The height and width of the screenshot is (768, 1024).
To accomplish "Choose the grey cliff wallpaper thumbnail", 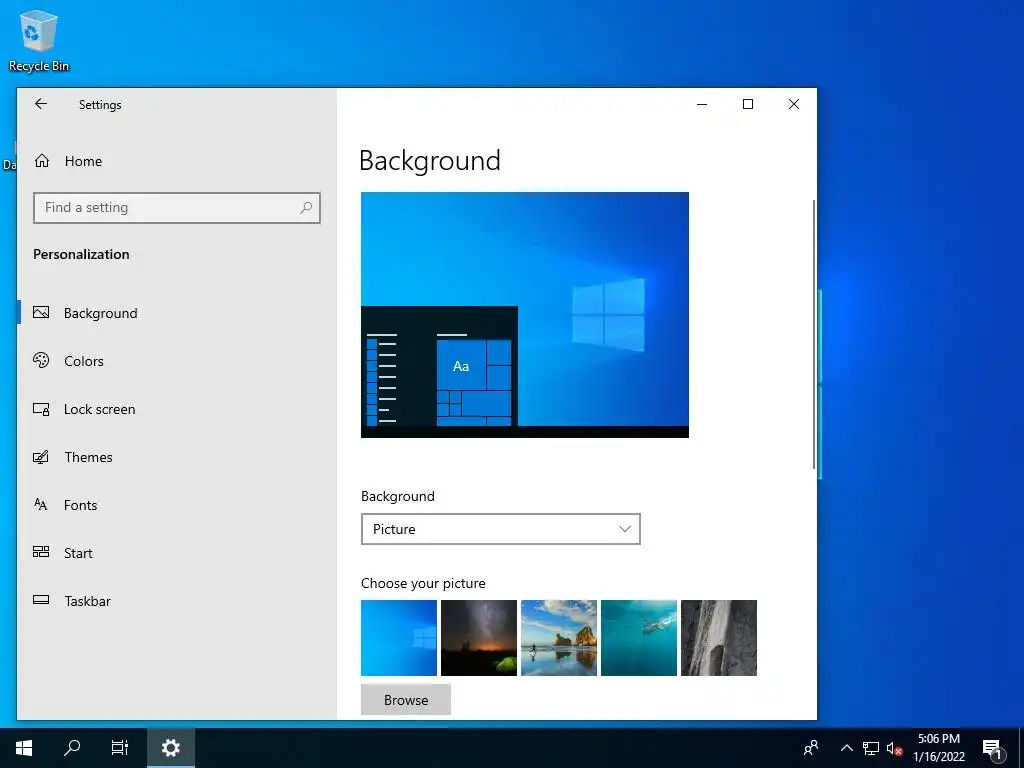I will click(719, 638).
